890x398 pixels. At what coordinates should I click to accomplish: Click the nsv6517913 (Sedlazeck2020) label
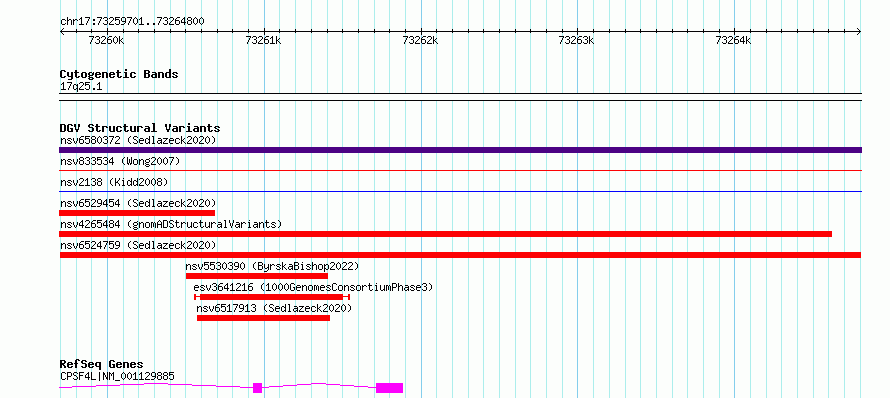pyautogui.click(x=274, y=308)
